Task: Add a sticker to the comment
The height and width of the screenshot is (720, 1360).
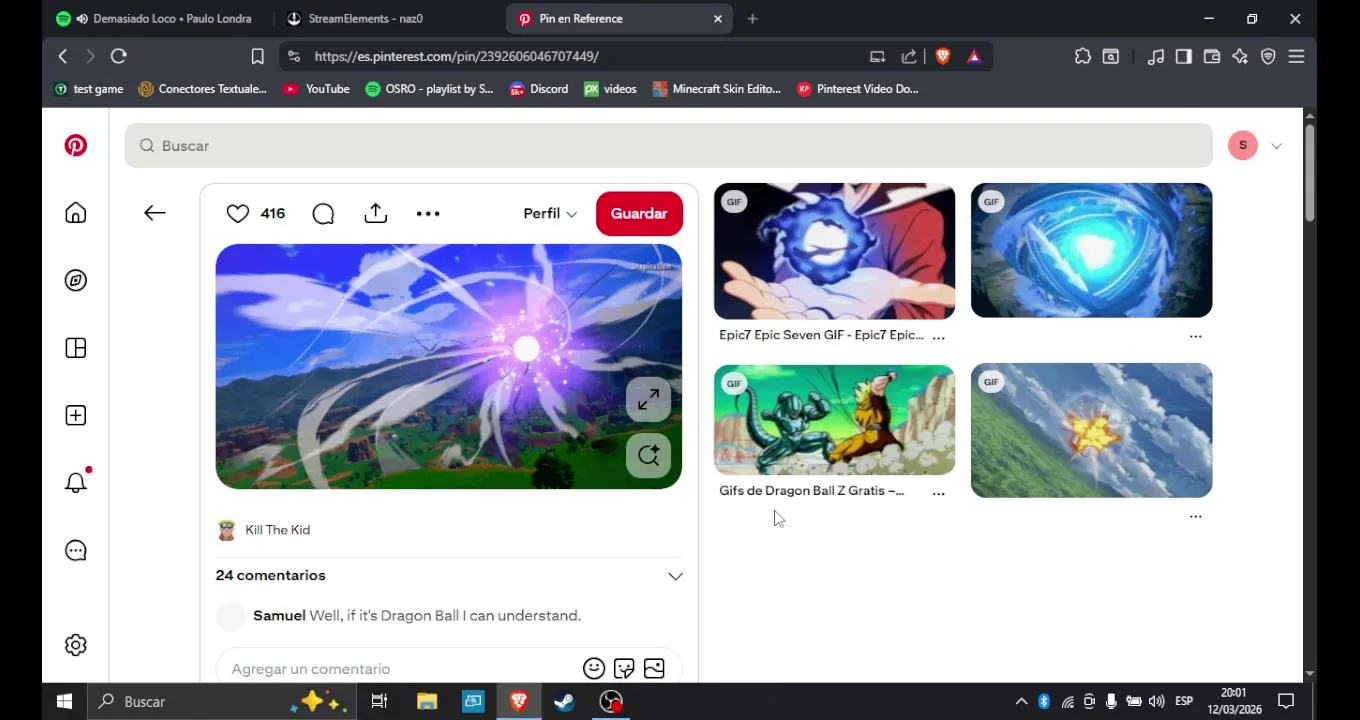Action: tap(624, 668)
